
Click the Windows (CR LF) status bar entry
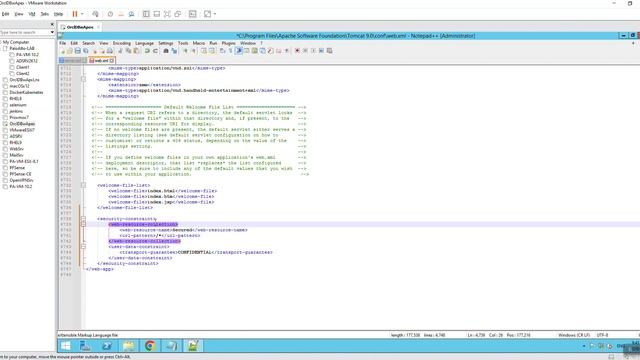tap(574, 335)
